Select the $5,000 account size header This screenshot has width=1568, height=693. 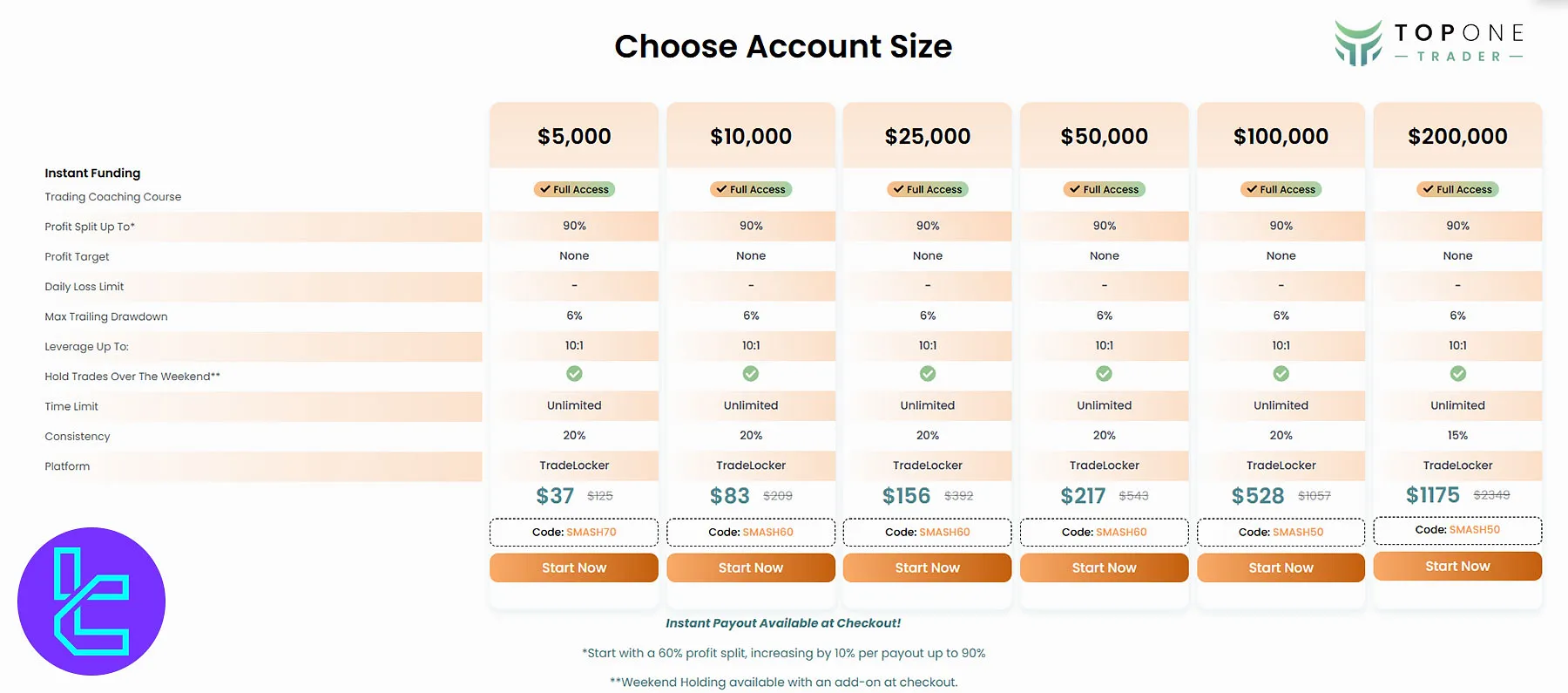574,136
